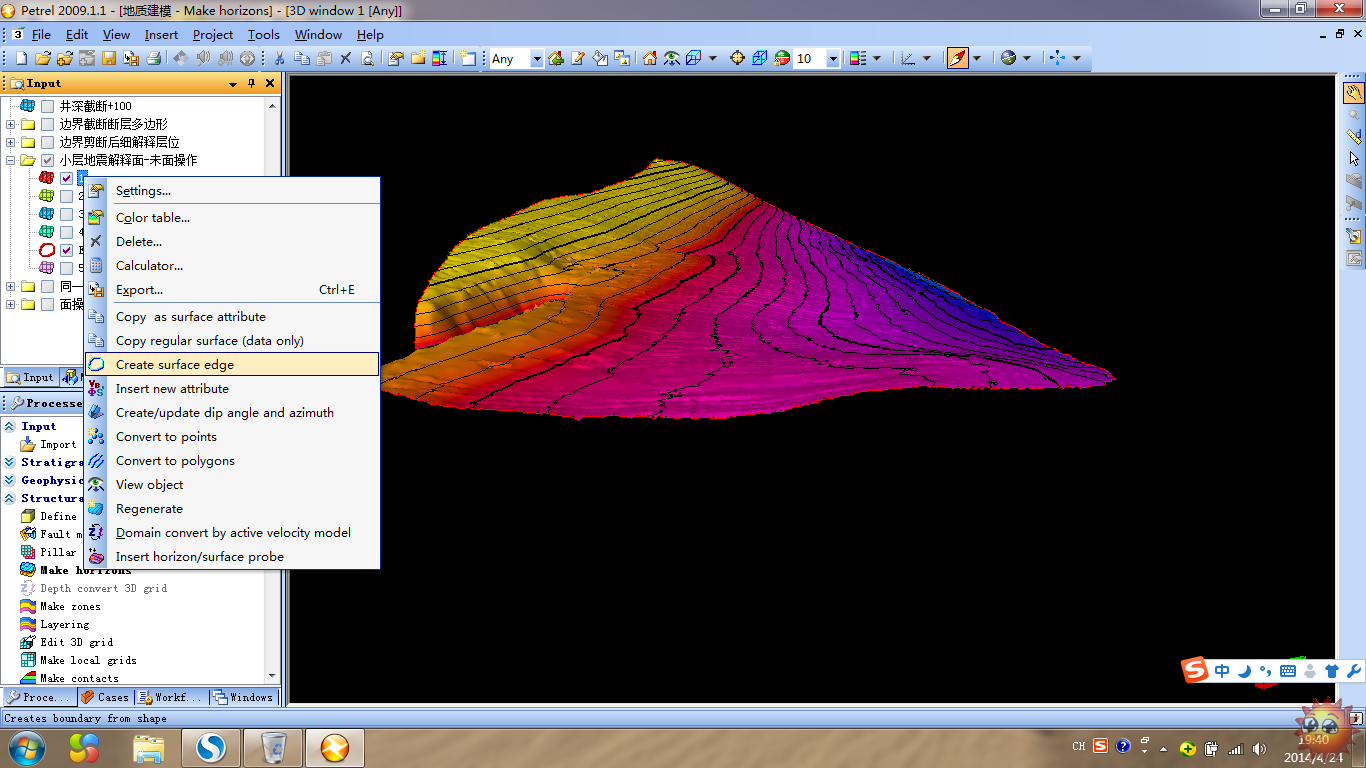Click the red polygon outline item icon
This screenshot has height=768, width=1366.
coord(47,250)
